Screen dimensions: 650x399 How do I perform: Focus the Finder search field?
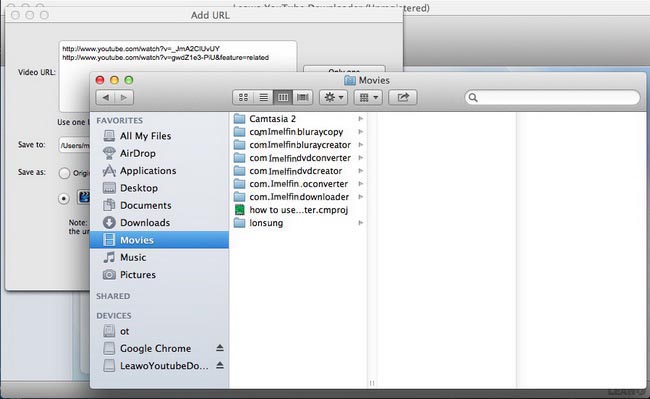[x=552, y=97]
